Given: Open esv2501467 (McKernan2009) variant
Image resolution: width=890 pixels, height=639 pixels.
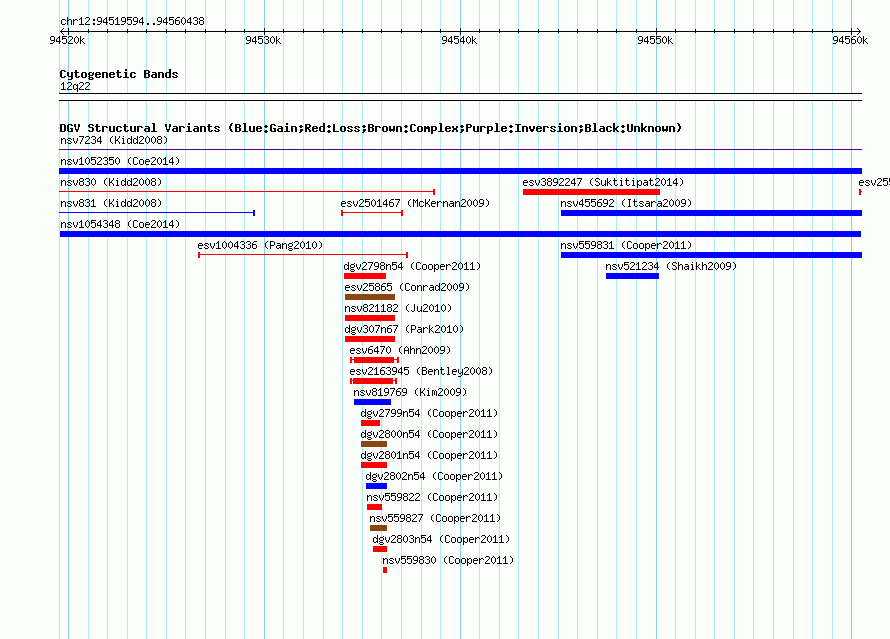Looking at the screenshot, I should tap(415, 203).
